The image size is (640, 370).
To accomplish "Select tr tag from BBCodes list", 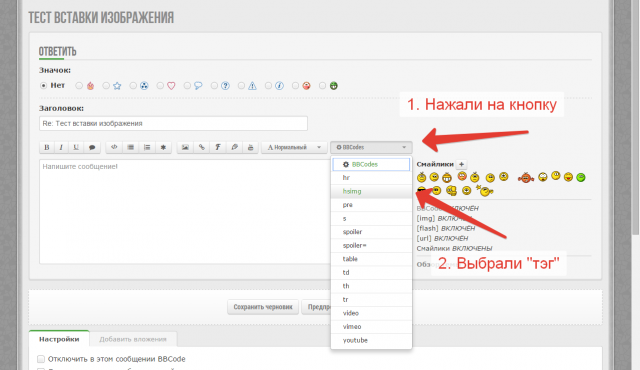I will 371,299.
